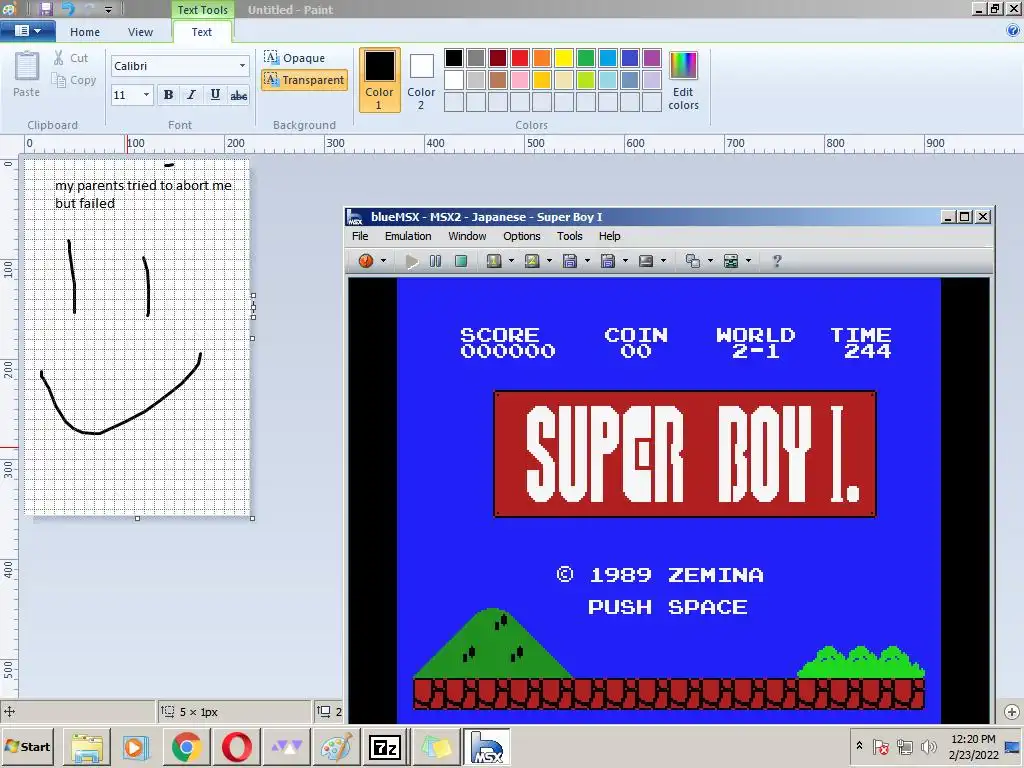
Task: Show hidden system tray icons
Action: click(x=859, y=746)
